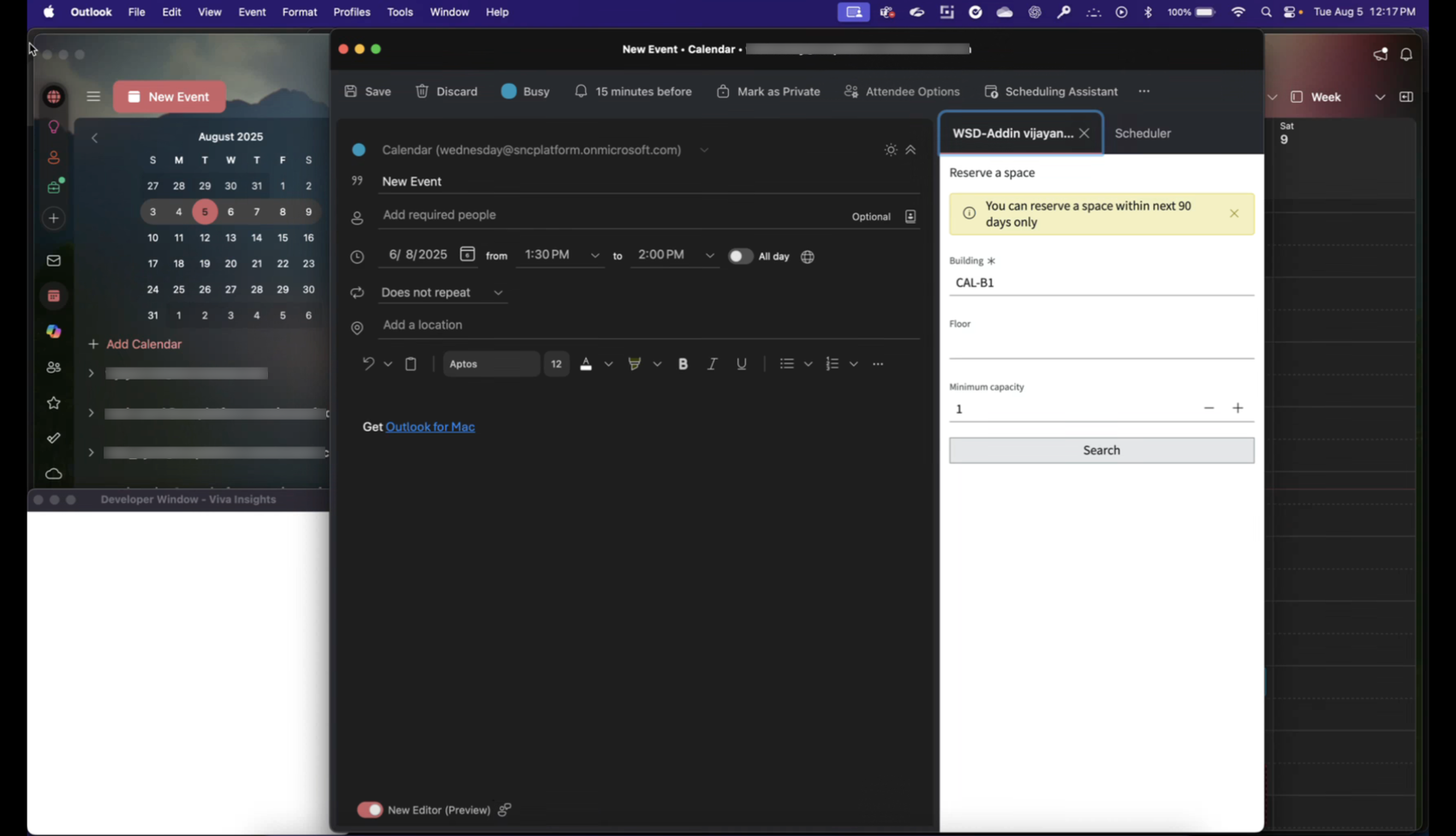
Task: Increase minimum capacity
Action: point(1238,409)
